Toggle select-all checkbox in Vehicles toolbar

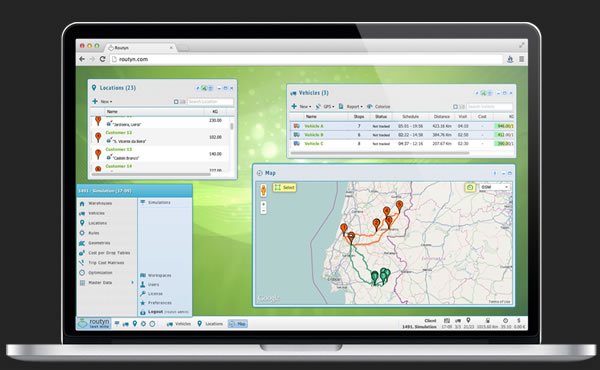pyautogui.click(x=455, y=107)
